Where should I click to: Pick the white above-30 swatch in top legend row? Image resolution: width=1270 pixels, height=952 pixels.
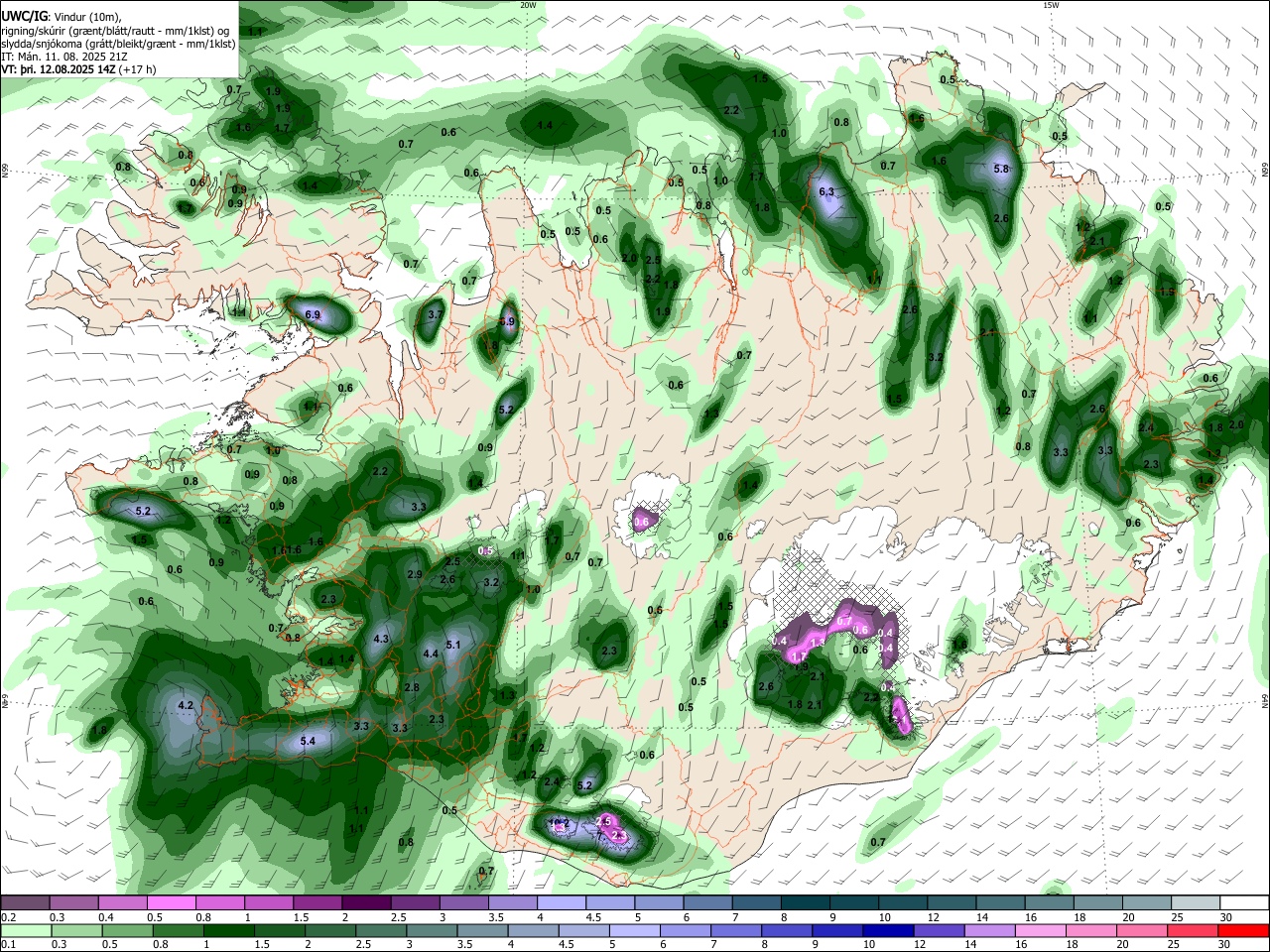pos(1244,902)
